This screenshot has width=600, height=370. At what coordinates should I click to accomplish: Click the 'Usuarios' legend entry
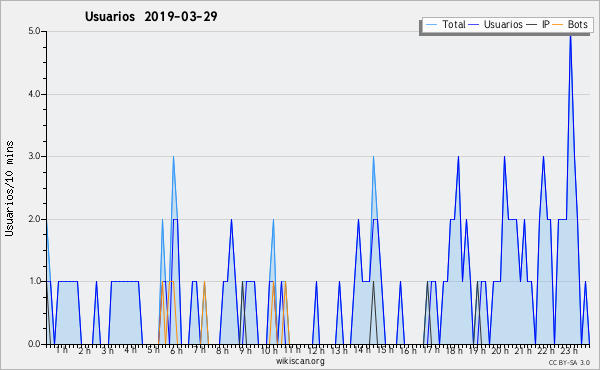click(x=496, y=24)
